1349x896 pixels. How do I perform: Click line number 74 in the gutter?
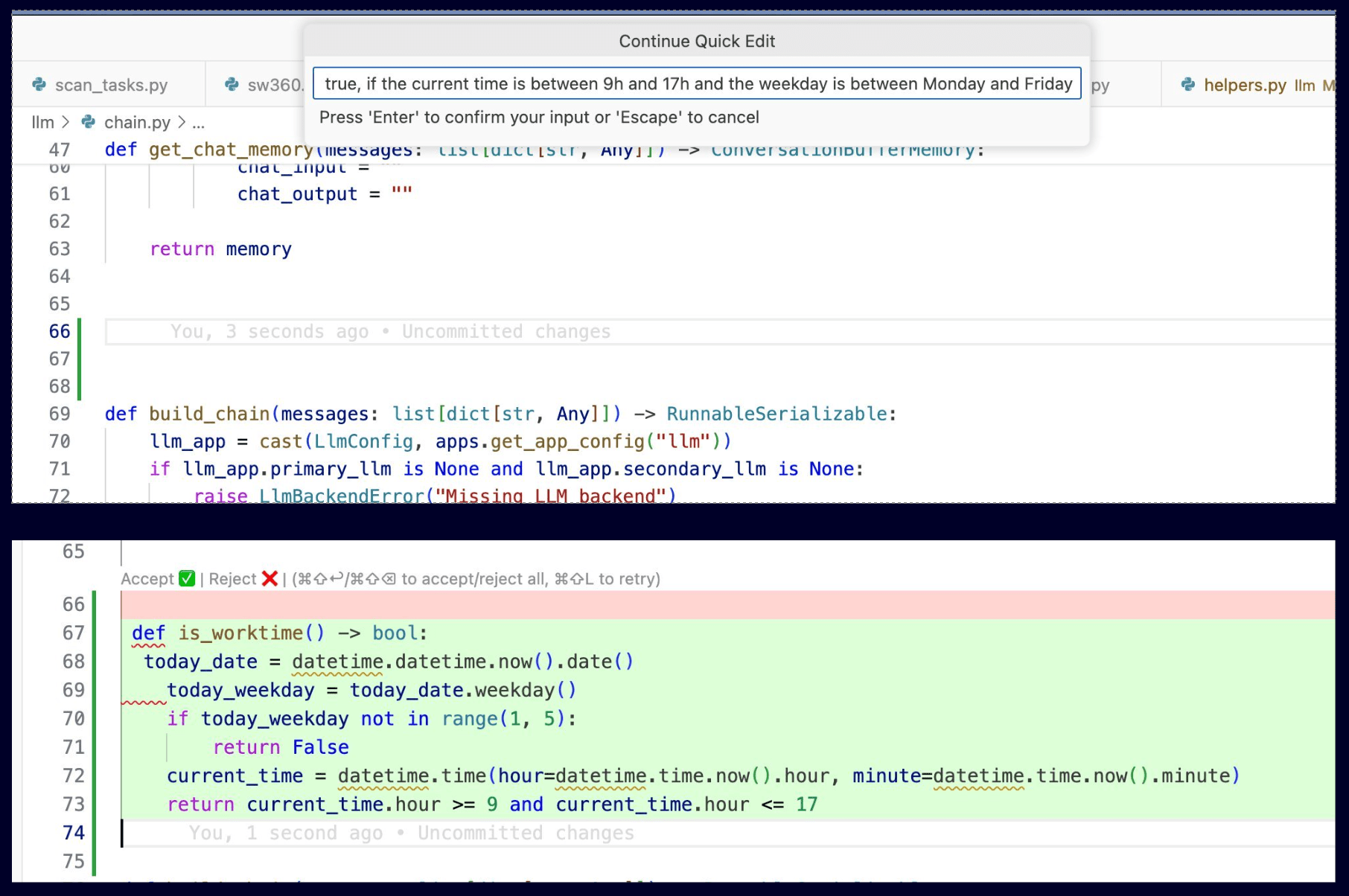click(x=72, y=833)
